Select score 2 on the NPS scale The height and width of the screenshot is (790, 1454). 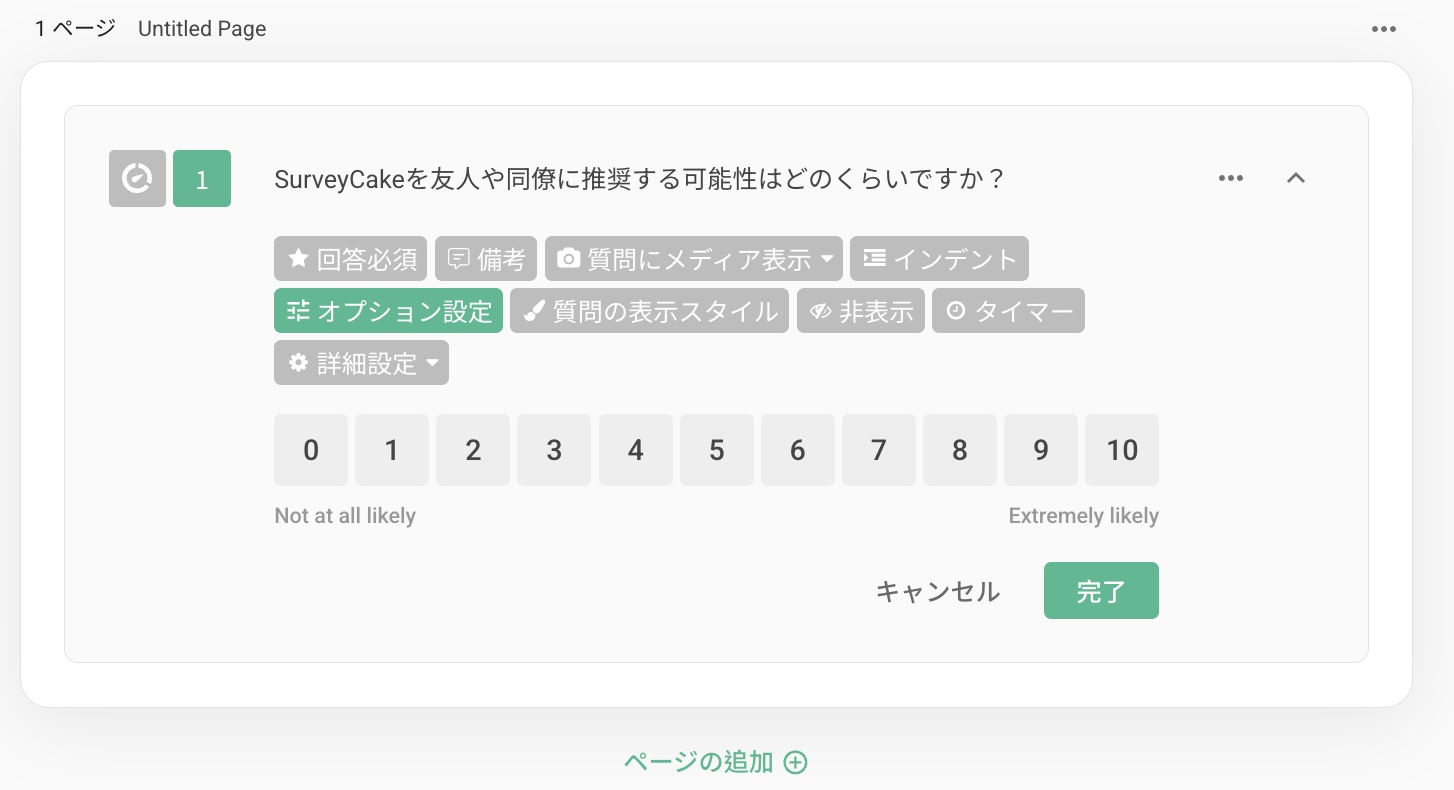pos(473,450)
